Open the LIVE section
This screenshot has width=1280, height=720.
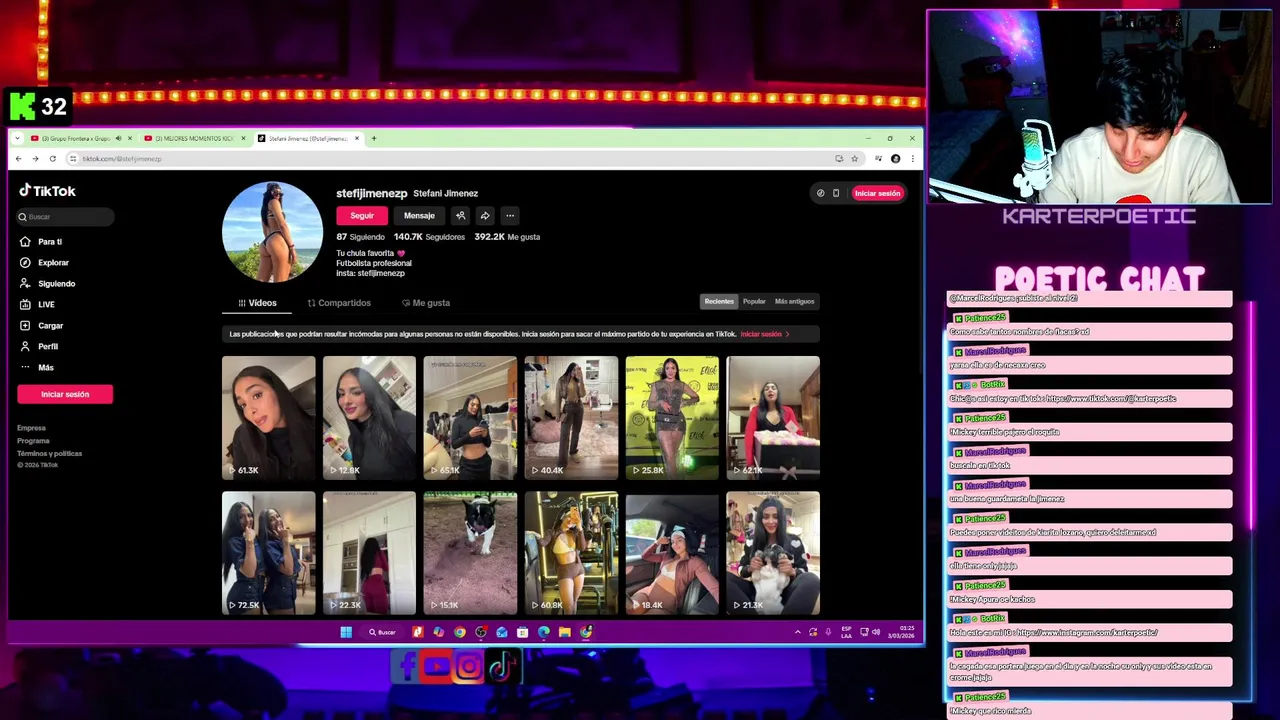click(38, 305)
